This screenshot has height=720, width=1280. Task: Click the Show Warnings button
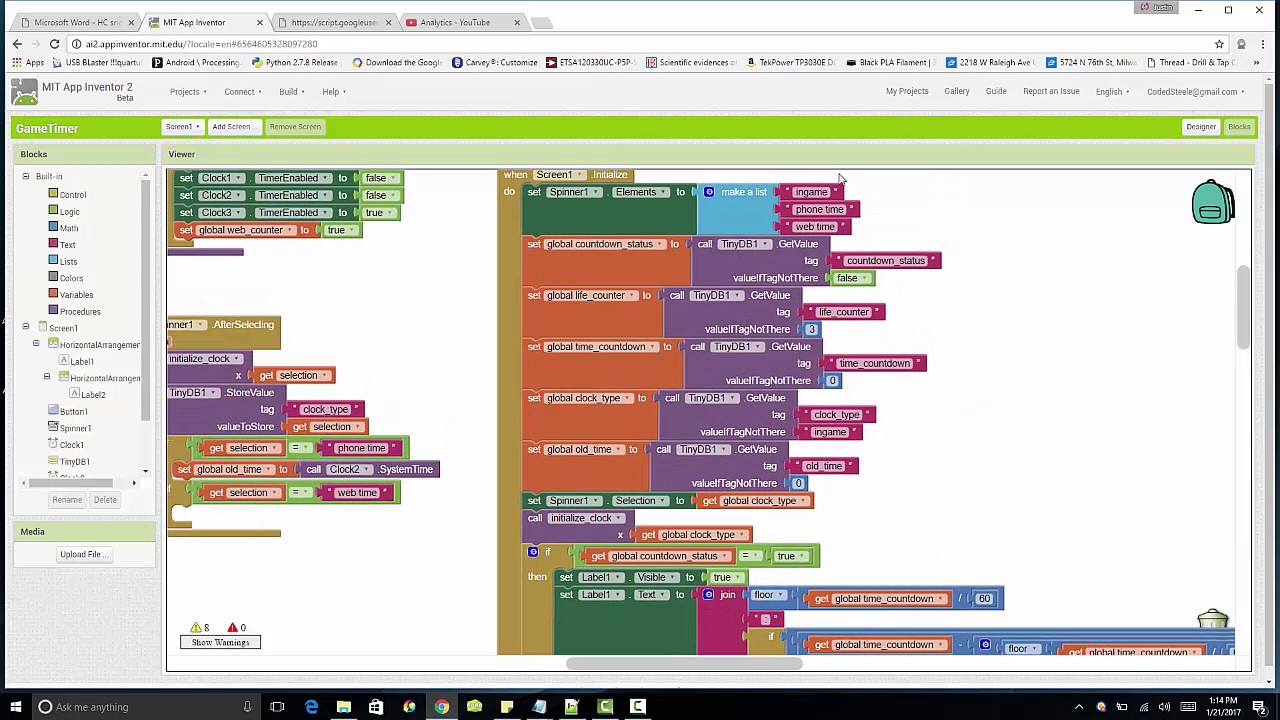click(x=220, y=642)
